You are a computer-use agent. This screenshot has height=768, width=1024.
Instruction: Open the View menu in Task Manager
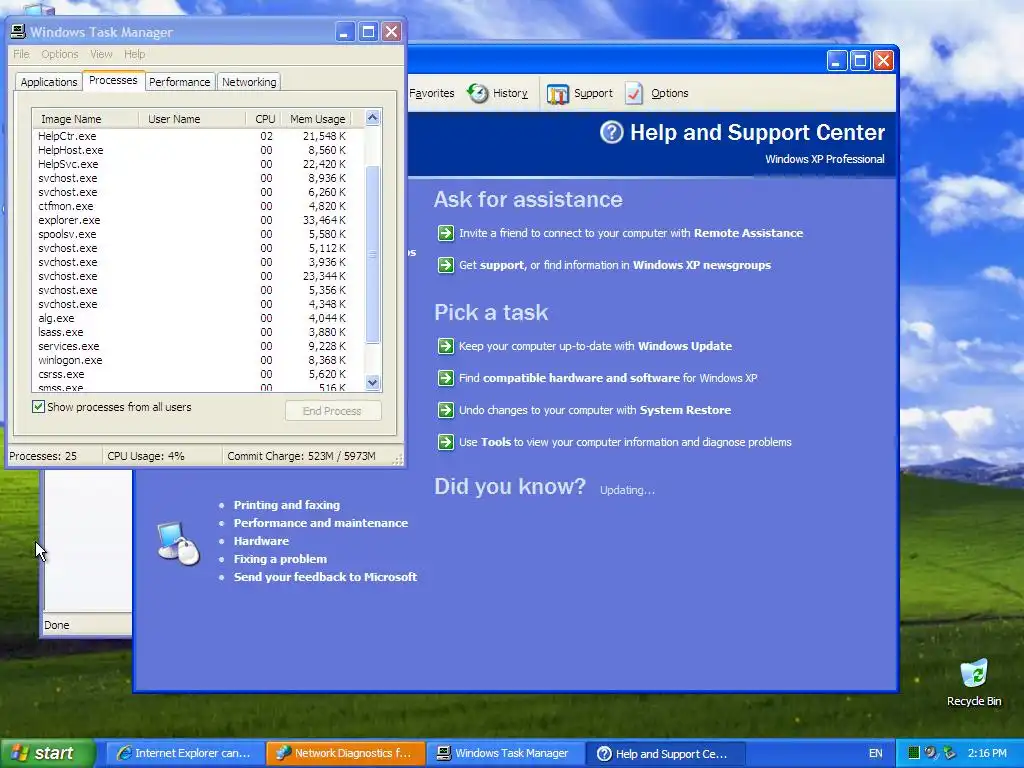coord(101,54)
